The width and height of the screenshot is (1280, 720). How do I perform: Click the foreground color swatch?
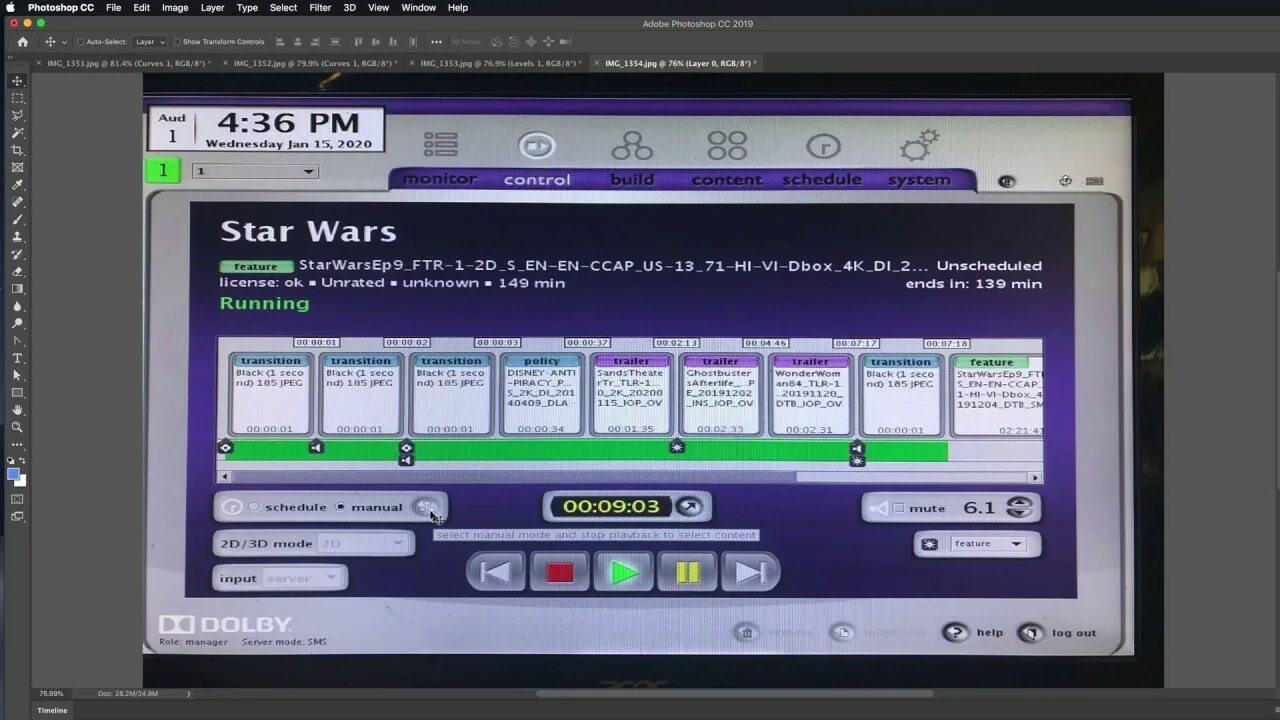tap(13, 474)
